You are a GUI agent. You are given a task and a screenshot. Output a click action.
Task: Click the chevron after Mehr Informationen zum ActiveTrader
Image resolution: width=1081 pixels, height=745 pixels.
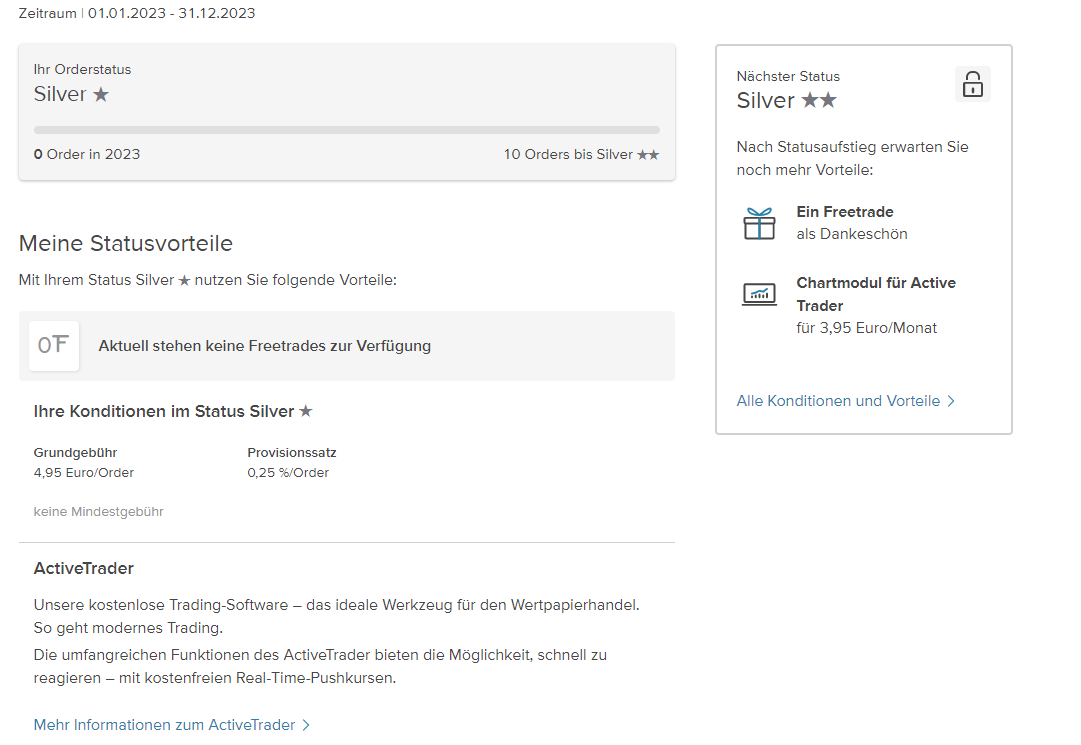[x=306, y=725]
